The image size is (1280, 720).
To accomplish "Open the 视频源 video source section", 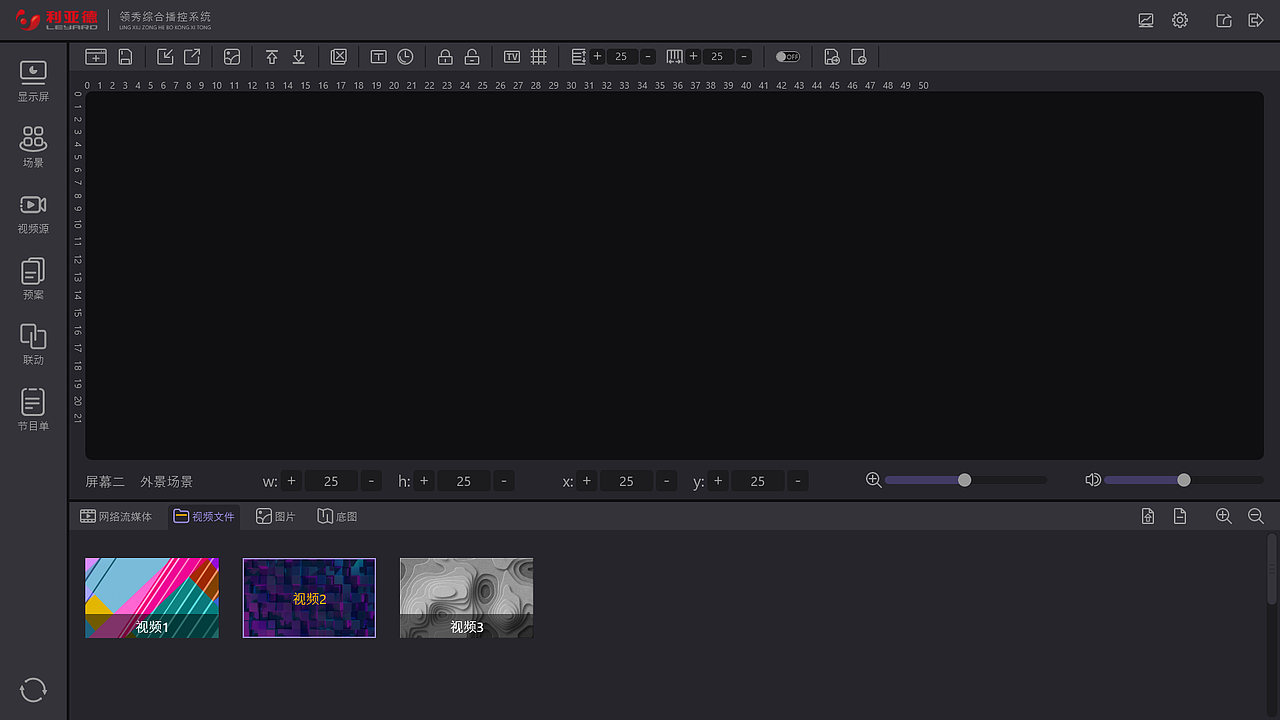I will (x=33, y=213).
